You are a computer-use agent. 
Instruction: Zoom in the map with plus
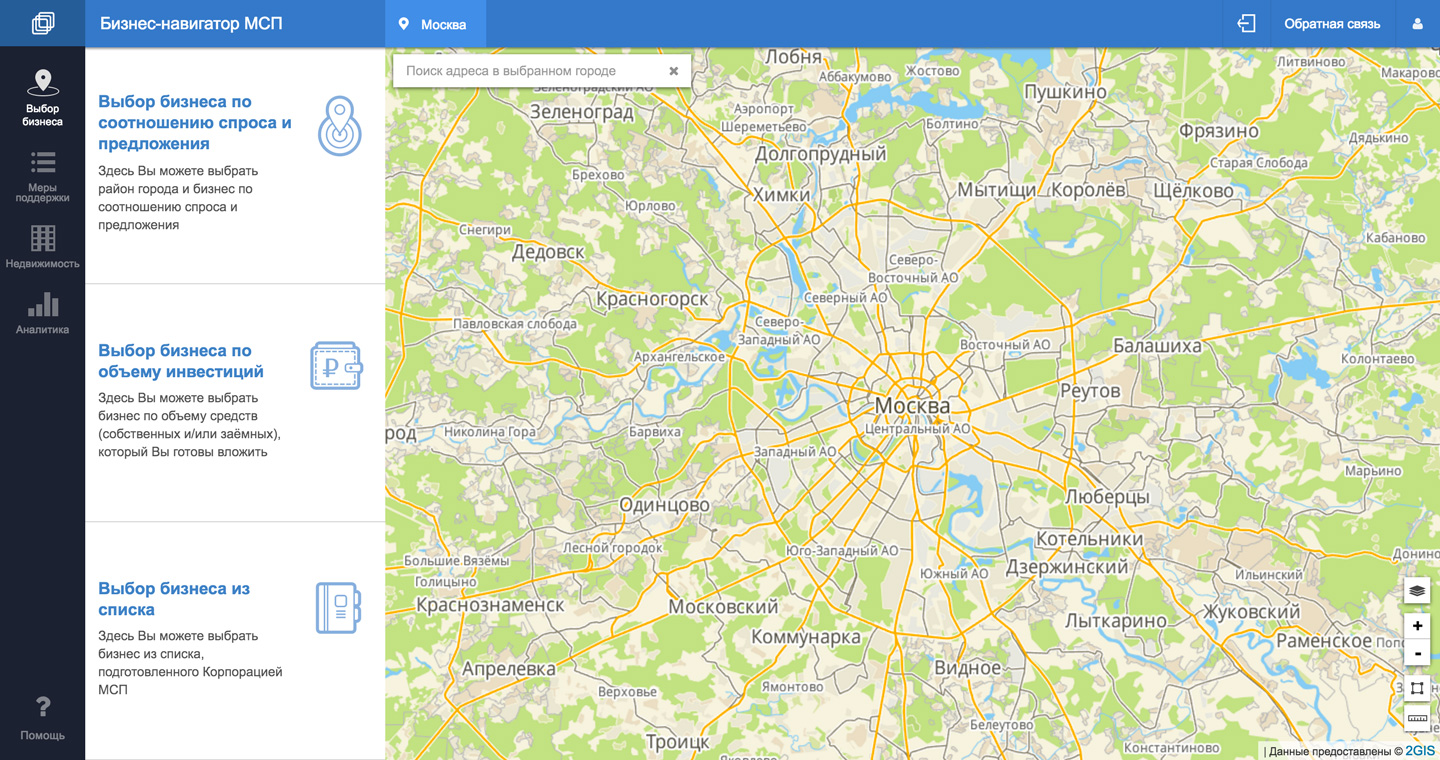click(x=1417, y=626)
